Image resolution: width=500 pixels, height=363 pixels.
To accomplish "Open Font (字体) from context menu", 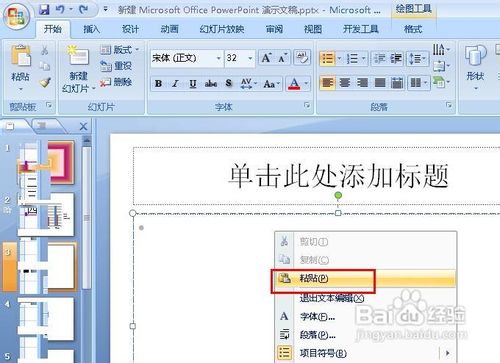I will (x=365, y=316).
